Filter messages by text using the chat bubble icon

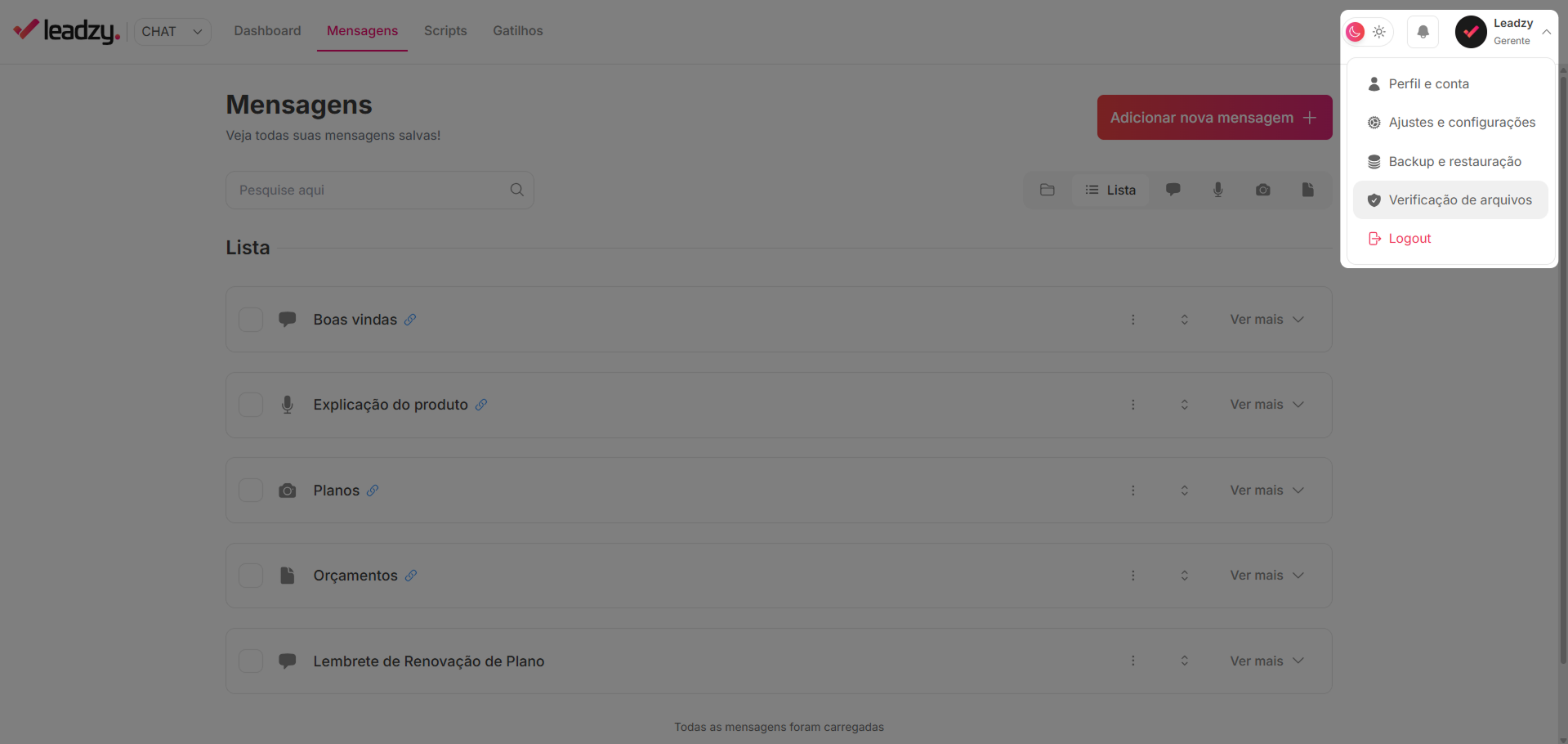coord(1173,189)
